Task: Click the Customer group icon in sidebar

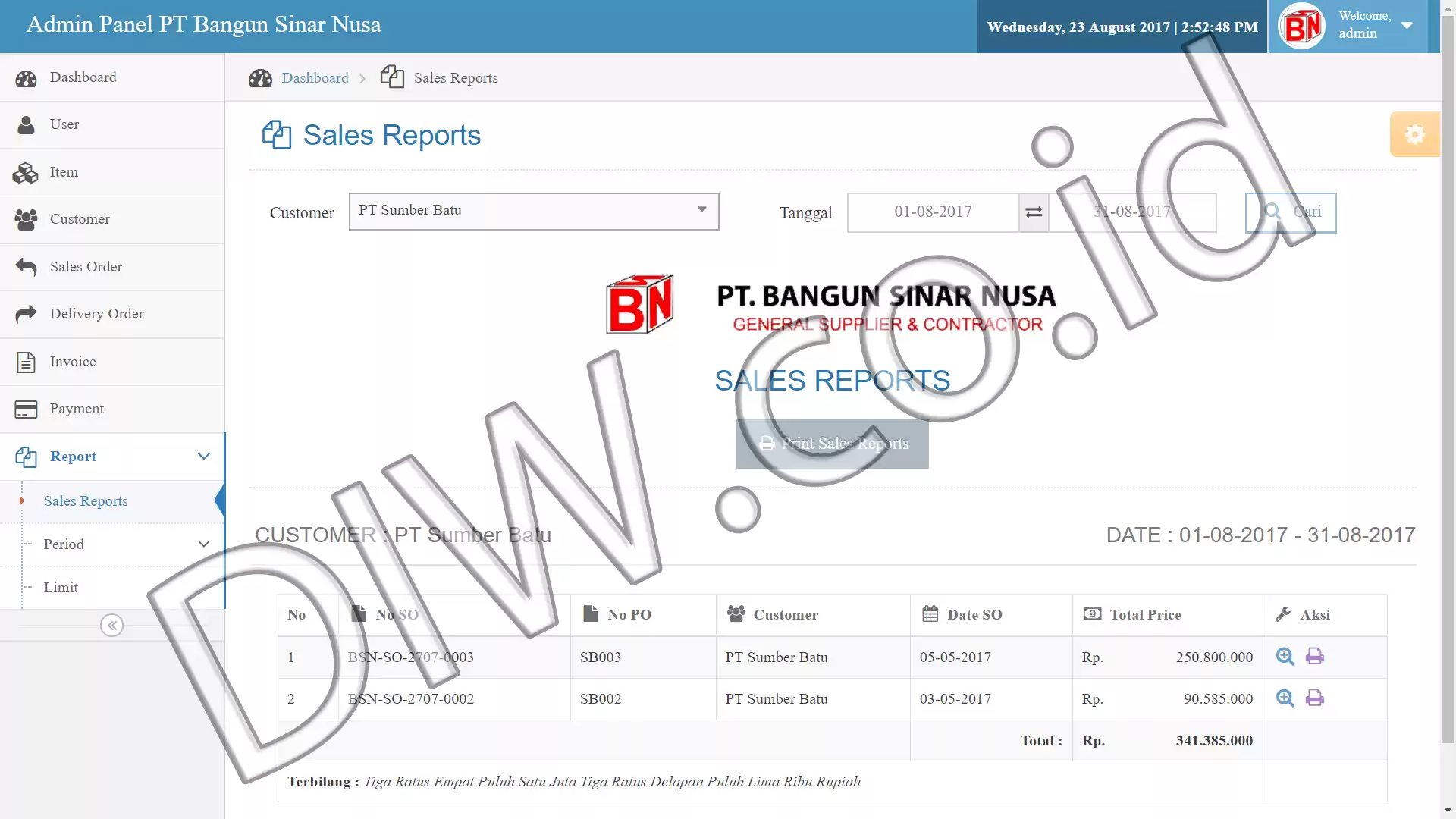Action: coord(26,220)
